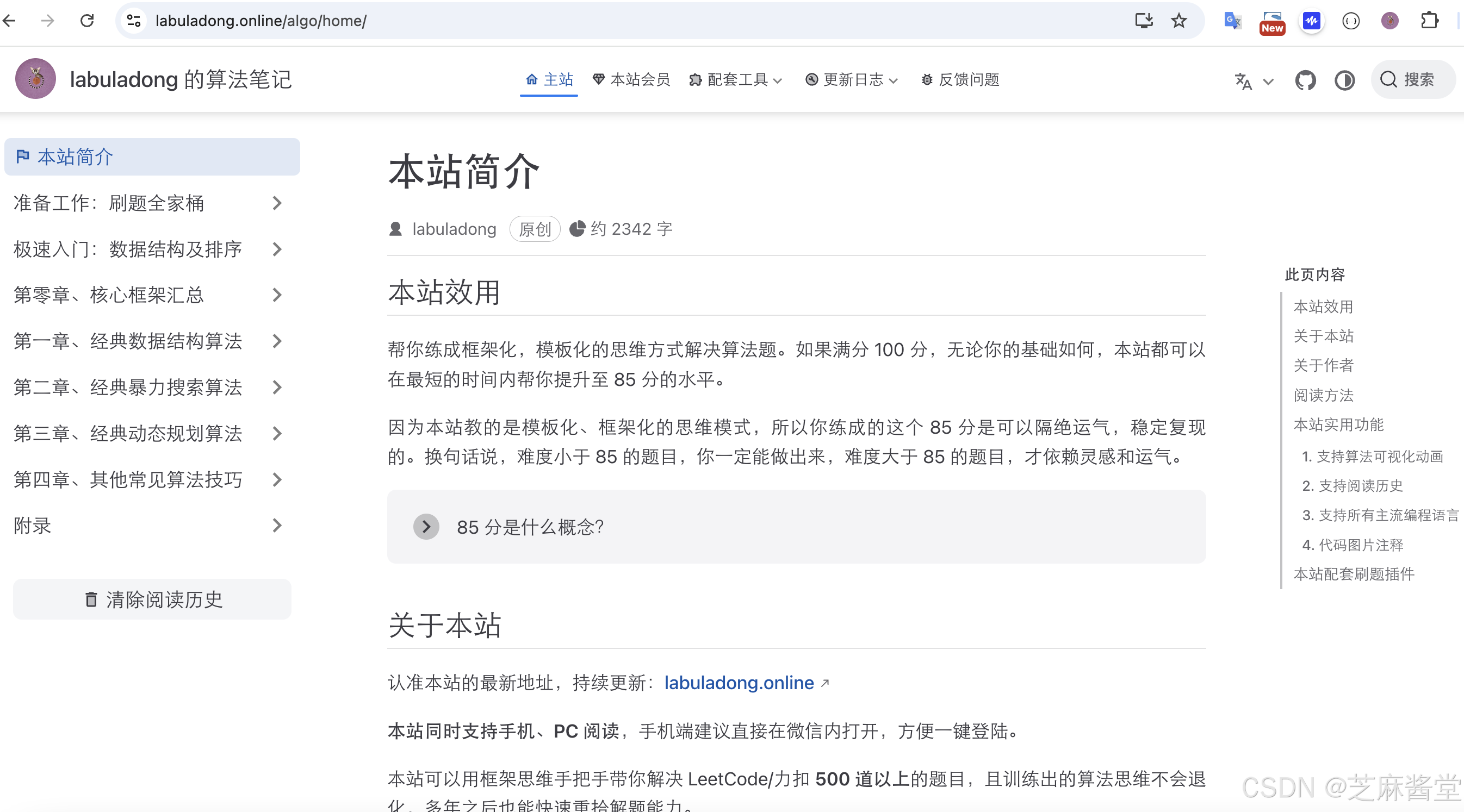Reload the page in browser

(x=87, y=21)
